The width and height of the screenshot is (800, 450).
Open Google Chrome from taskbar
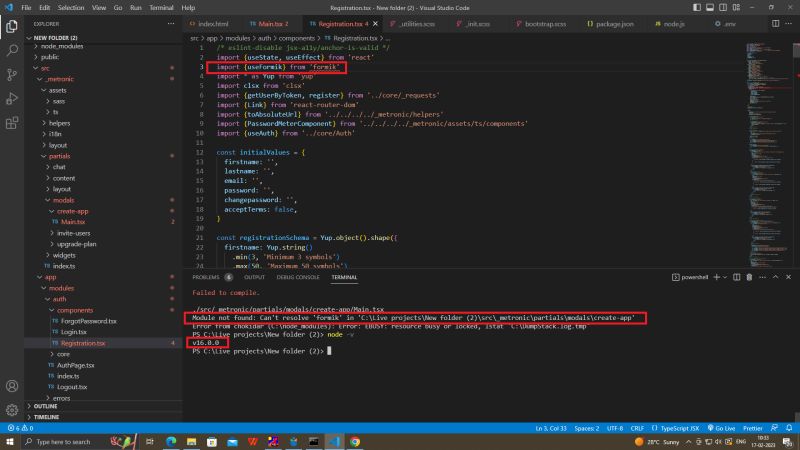coord(355,441)
